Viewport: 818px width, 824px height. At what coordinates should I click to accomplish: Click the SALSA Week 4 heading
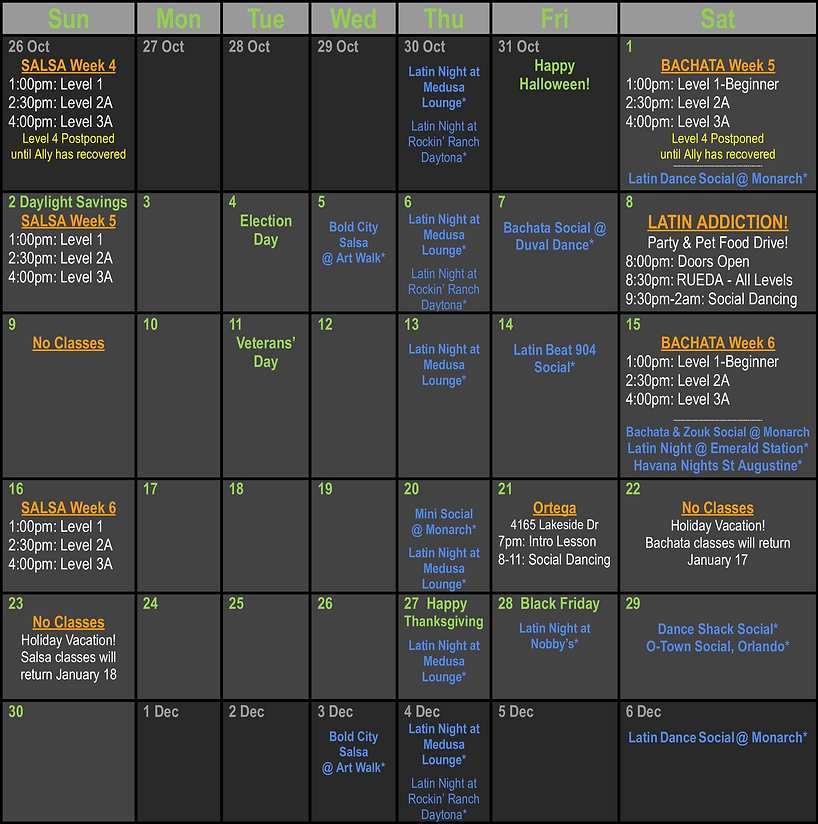click(68, 66)
